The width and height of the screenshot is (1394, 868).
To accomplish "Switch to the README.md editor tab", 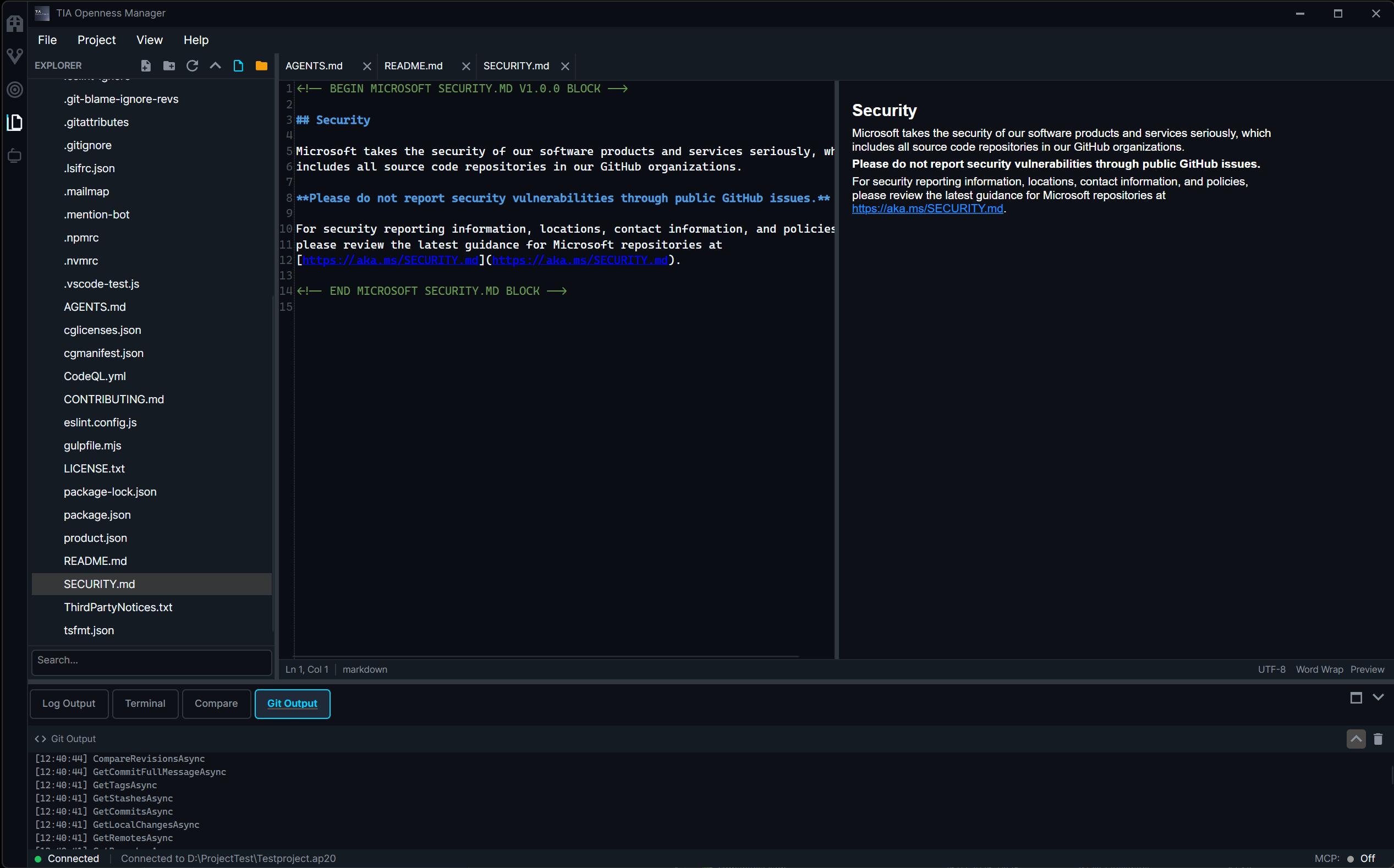I will point(413,66).
